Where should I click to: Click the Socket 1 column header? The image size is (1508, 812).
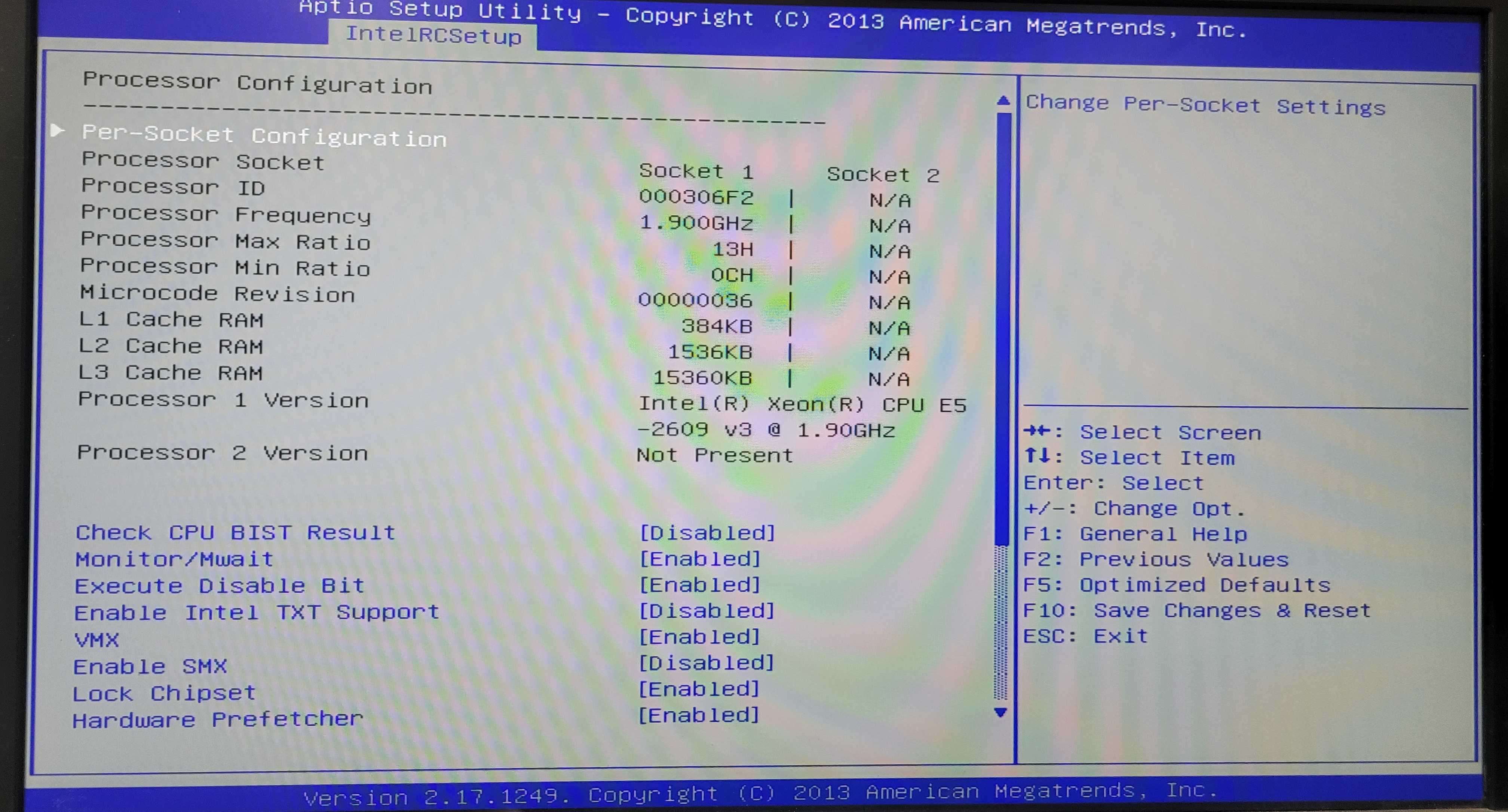point(696,171)
